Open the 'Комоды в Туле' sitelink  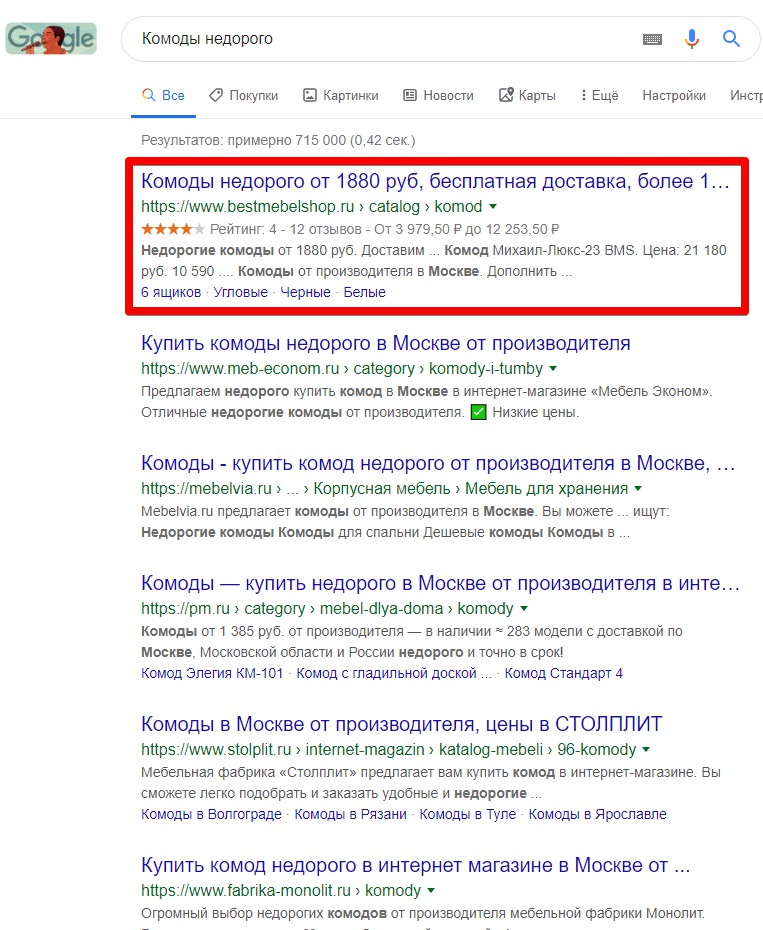point(468,814)
